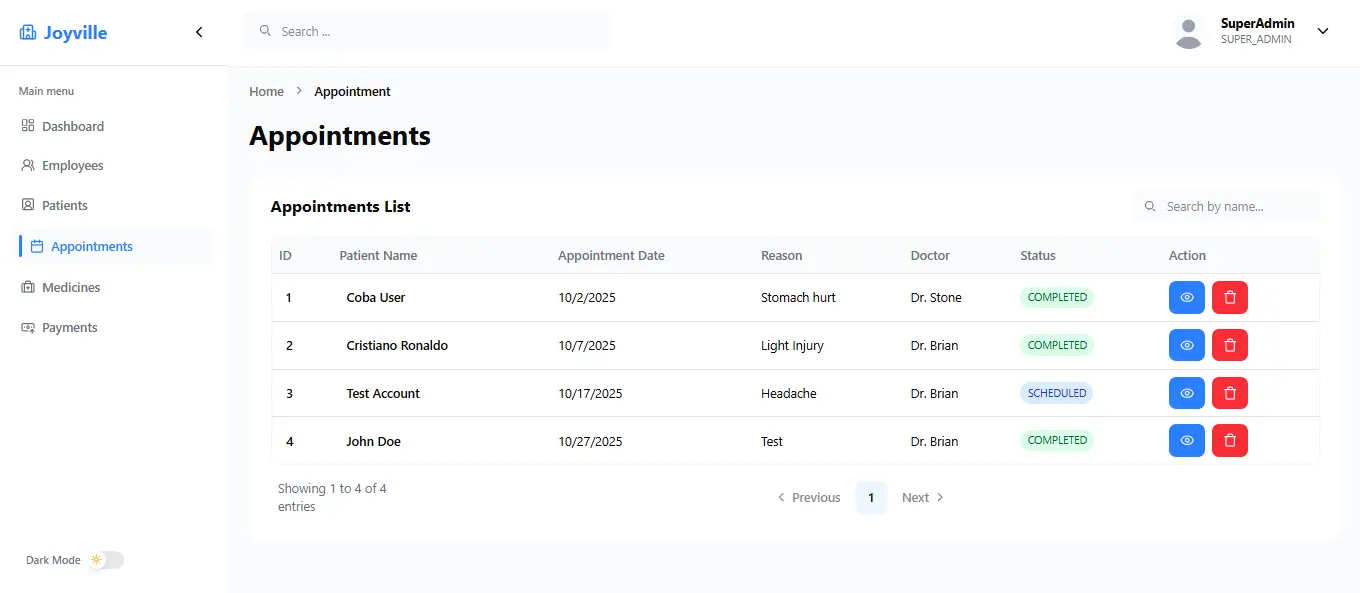
Task: Go to the Next page of appointments
Action: click(922, 497)
